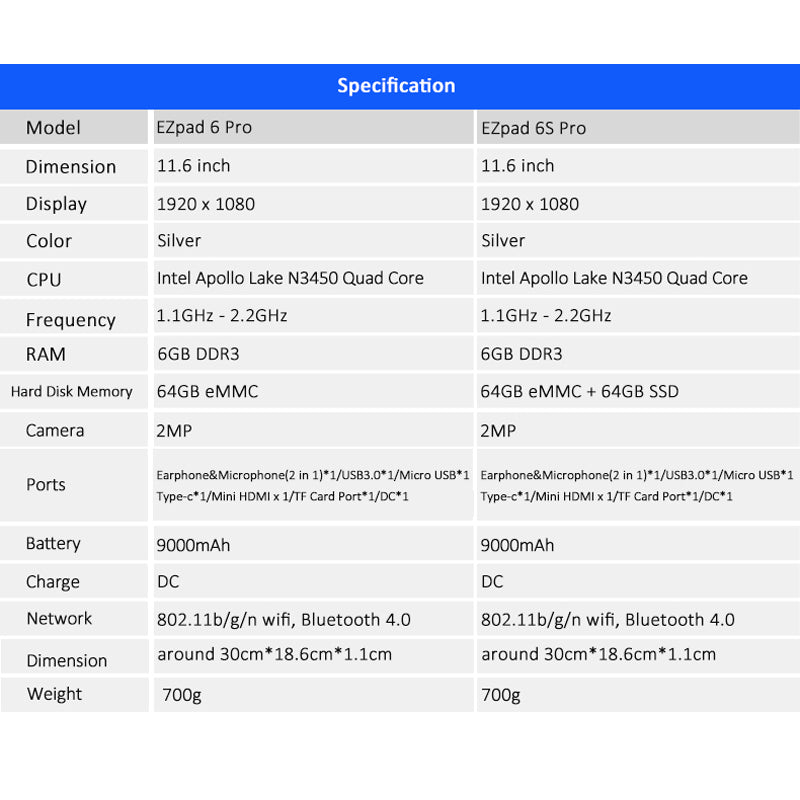The image size is (800, 800).
Task: Click the Battery row label
Action: click(x=53, y=544)
